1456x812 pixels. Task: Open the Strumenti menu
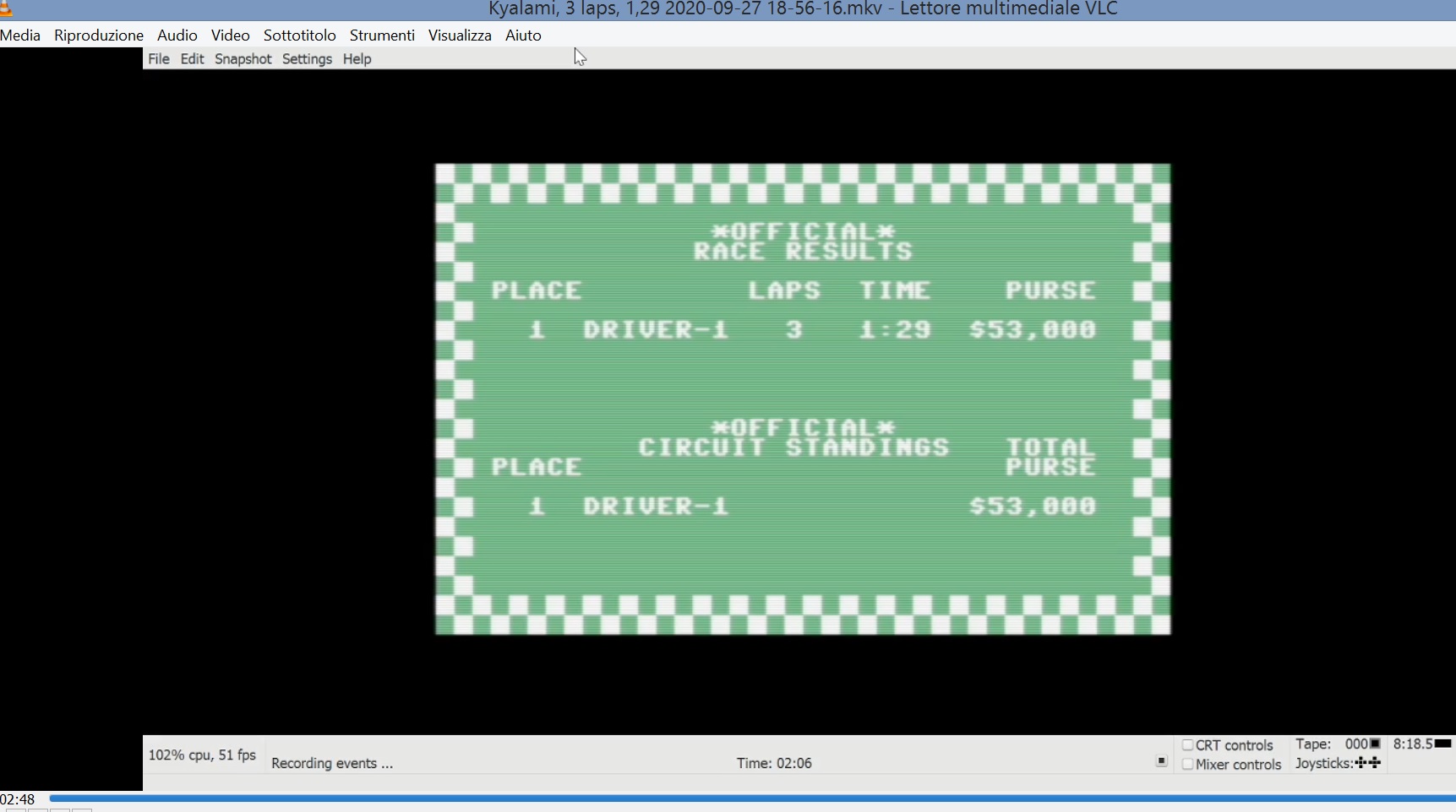[382, 35]
